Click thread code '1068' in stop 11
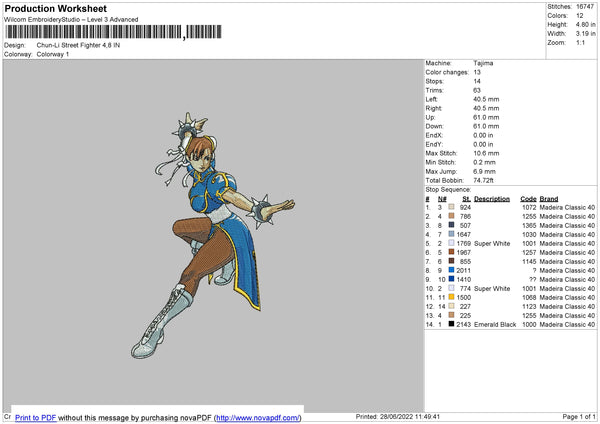This screenshot has width=600, height=424. tap(529, 297)
